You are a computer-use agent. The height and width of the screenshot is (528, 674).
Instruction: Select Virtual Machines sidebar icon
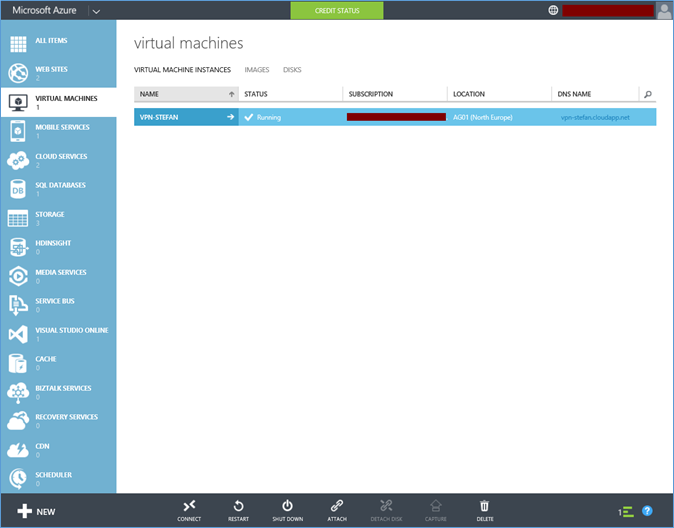[x=18, y=102]
